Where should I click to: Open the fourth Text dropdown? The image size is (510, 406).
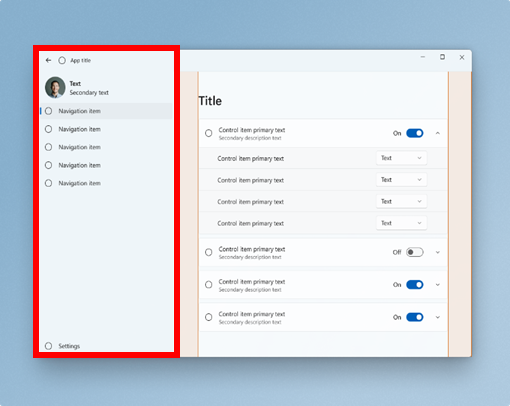coord(401,223)
